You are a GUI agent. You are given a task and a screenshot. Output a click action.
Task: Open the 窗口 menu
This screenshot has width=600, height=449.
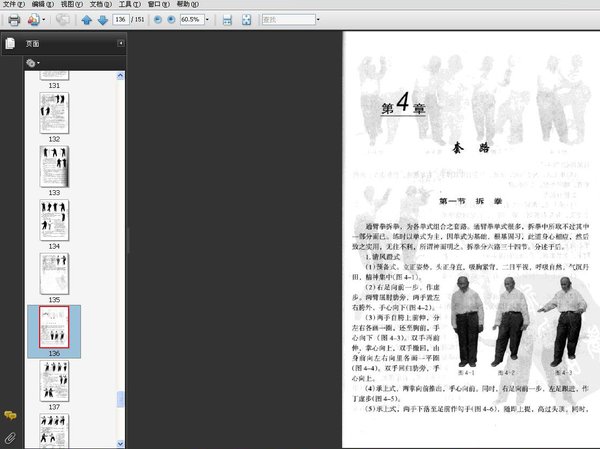[x=158, y=4]
